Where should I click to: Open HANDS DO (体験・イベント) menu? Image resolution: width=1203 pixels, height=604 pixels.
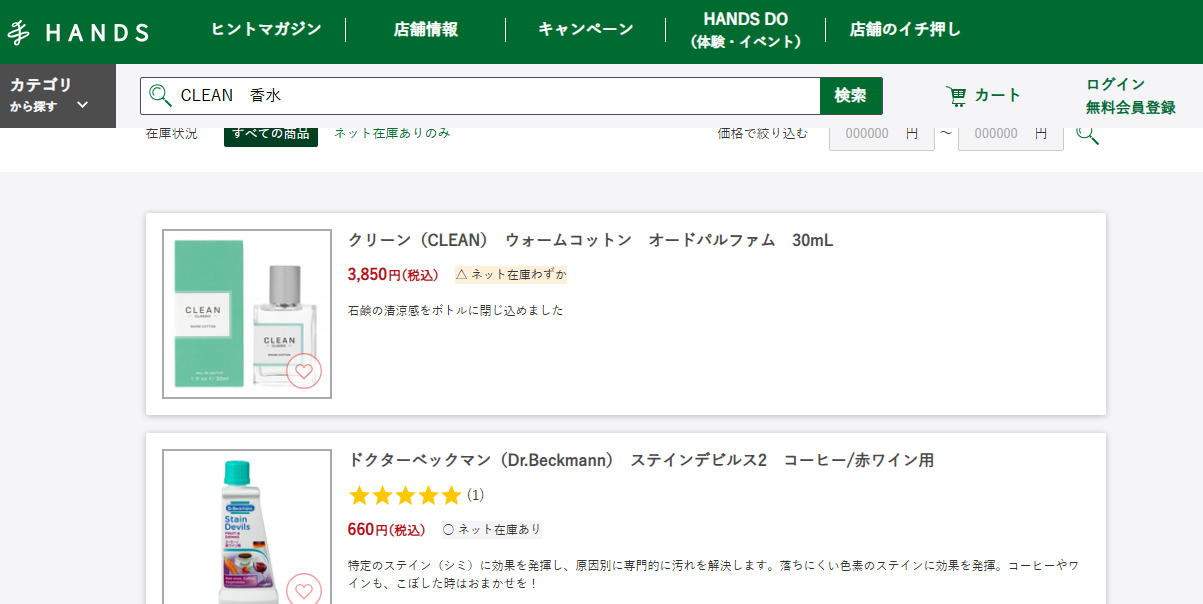coord(745,30)
